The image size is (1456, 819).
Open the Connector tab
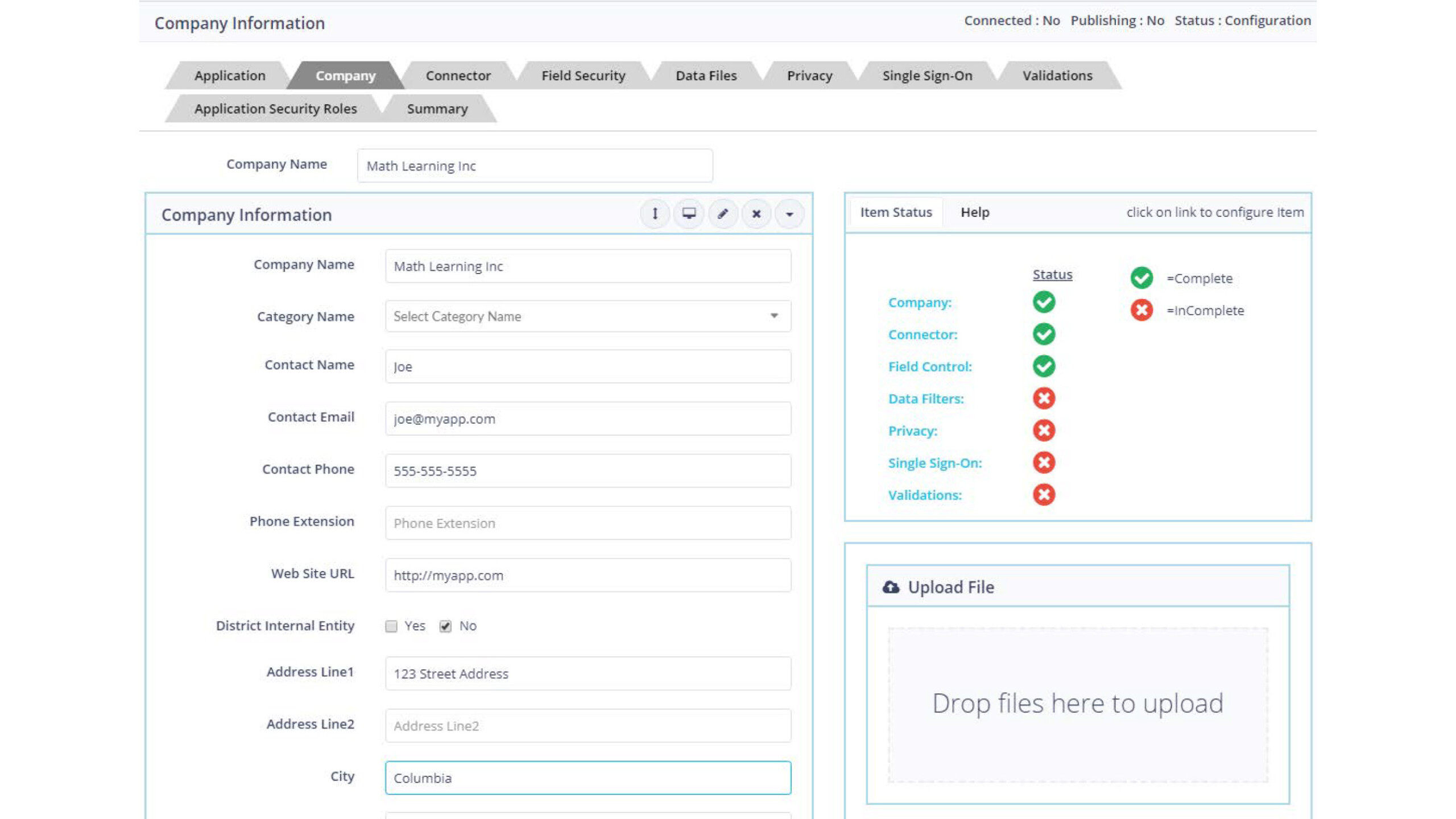(x=458, y=76)
